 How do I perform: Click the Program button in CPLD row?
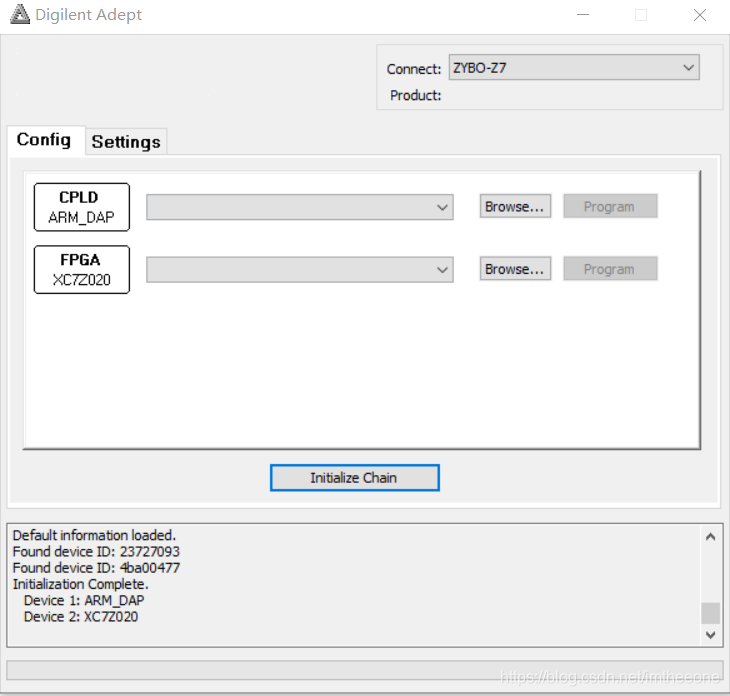pos(610,206)
